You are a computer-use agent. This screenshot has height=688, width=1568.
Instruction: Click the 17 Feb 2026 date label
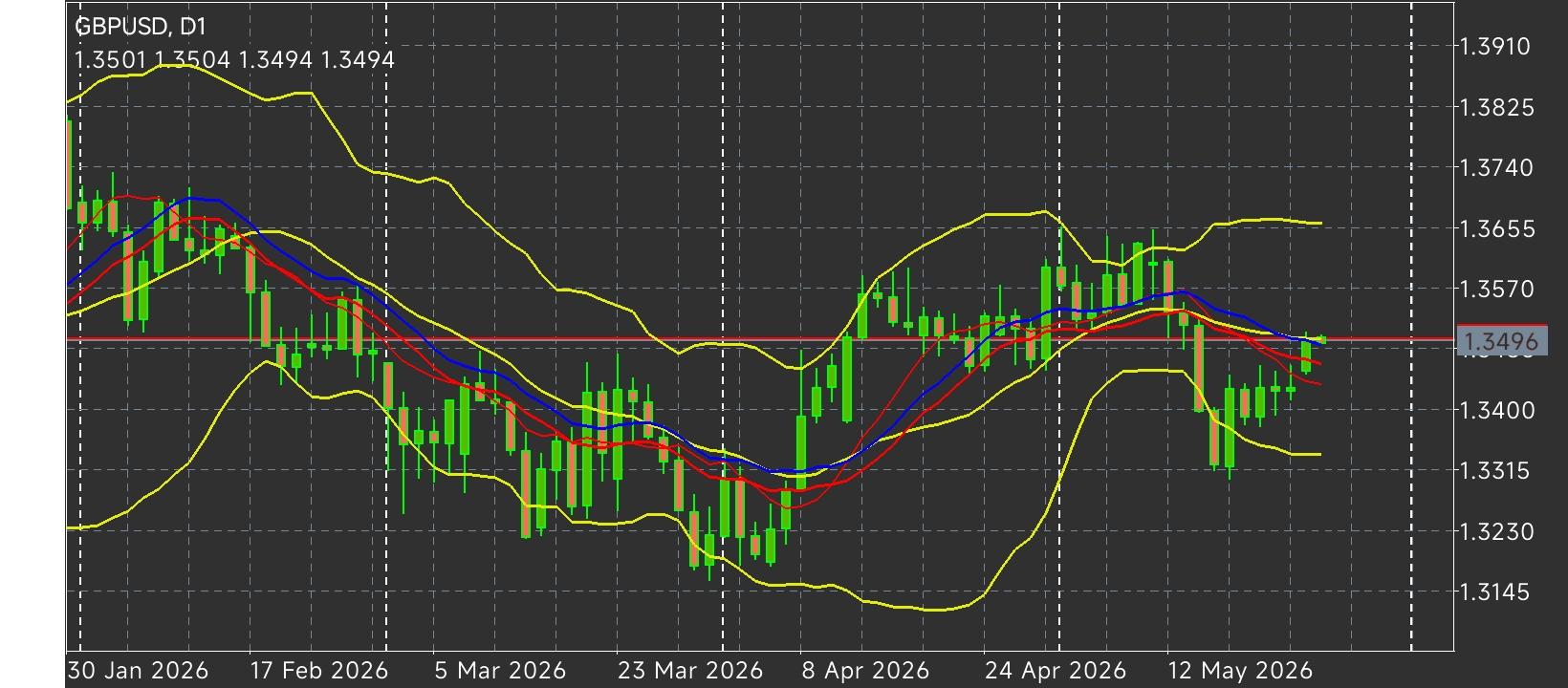pos(318,671)
